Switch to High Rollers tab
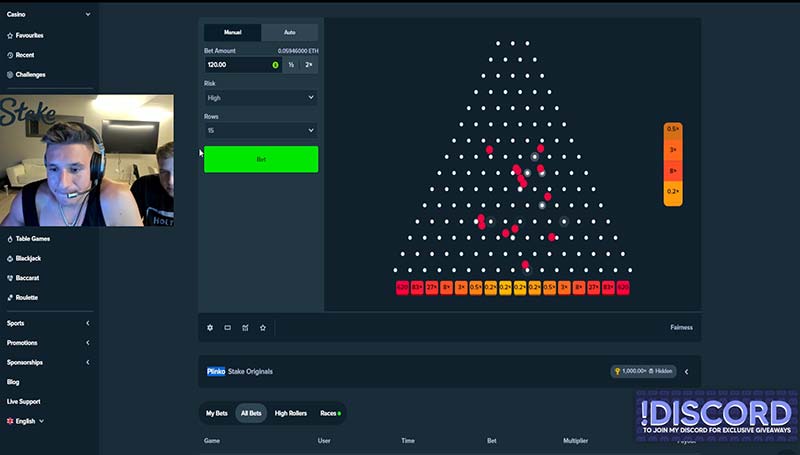Image resolution: width=800 pixels, height=455 pixels. pos(291,414)
